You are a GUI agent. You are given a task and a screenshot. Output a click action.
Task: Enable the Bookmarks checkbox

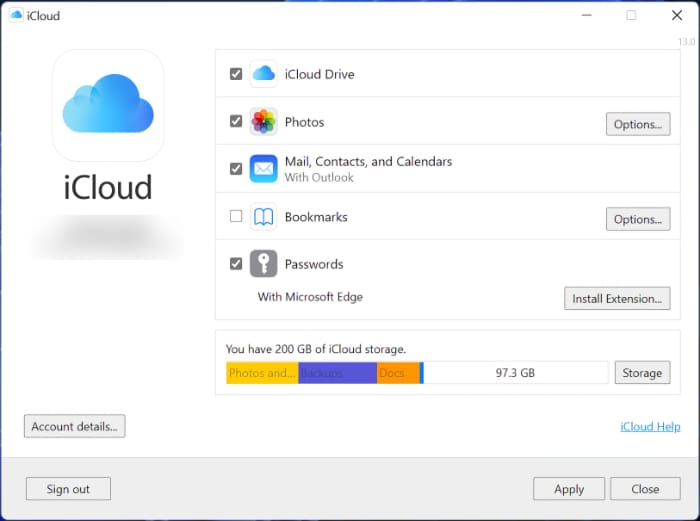236,216
